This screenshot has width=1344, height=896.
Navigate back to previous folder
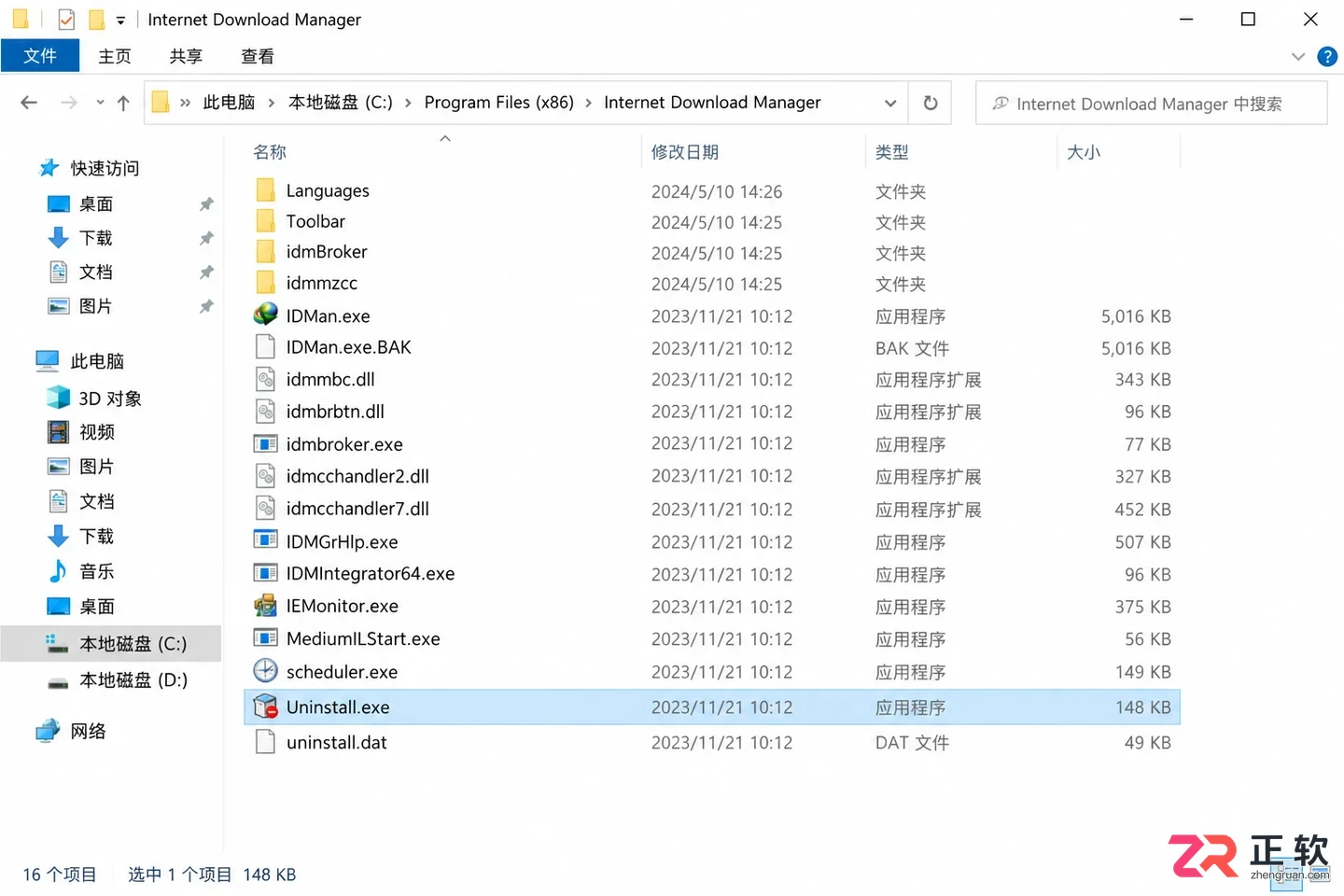(29, 103)
